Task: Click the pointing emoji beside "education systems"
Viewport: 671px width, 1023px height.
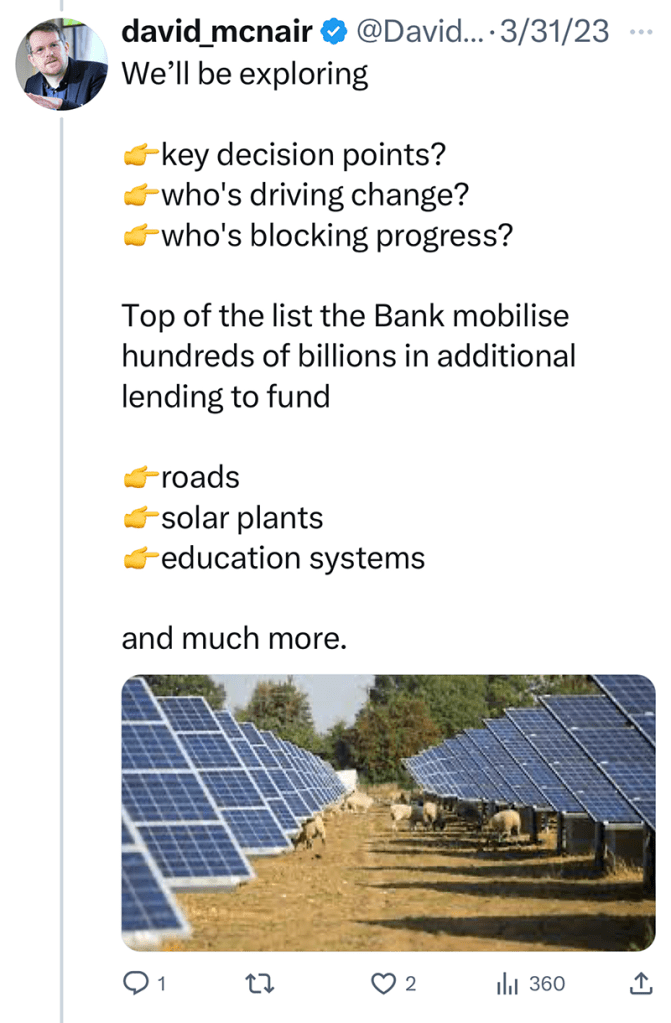Action: point(140,558)
